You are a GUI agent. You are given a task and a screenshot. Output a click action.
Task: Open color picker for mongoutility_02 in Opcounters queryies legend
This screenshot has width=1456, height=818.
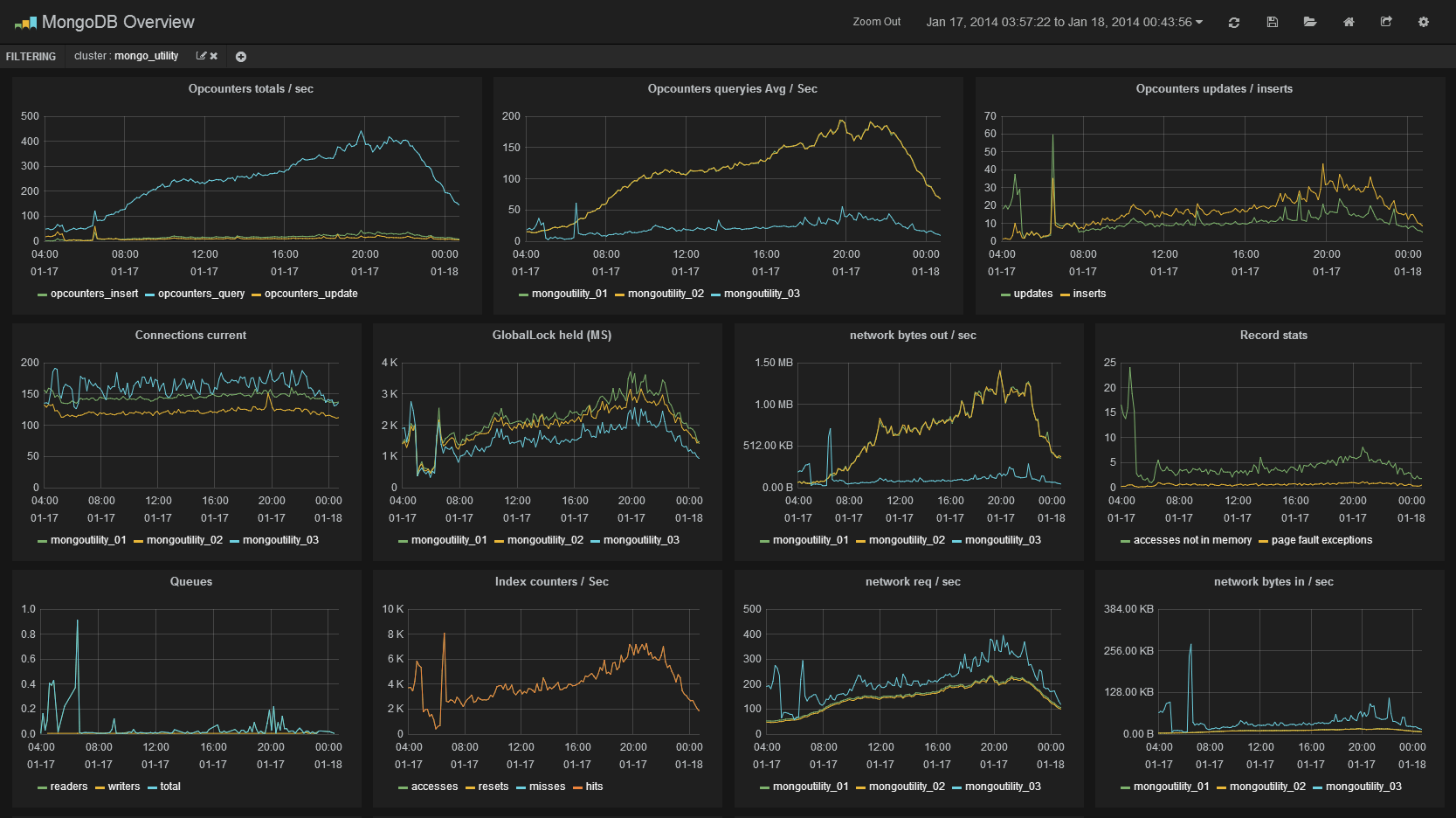(x=619, y=295)
